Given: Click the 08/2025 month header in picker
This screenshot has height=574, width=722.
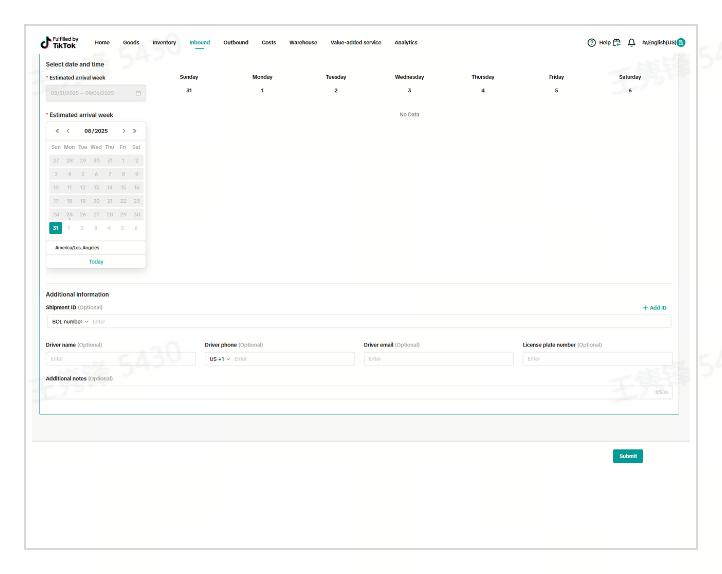Looking at the screenshot, I should click(x=96, y=131).
